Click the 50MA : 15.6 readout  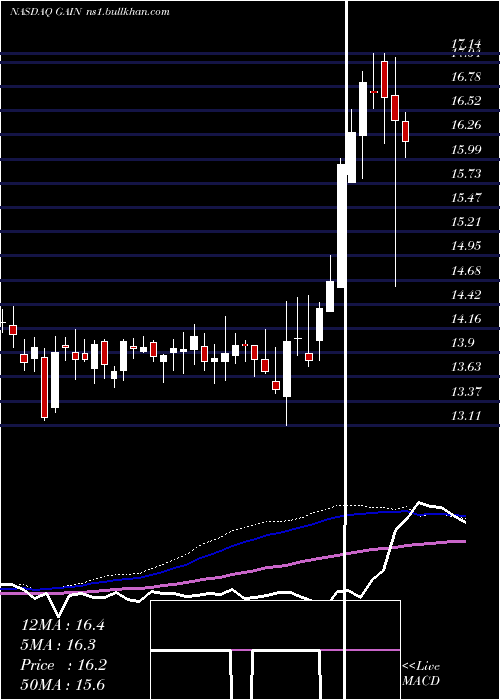[62, 685]
